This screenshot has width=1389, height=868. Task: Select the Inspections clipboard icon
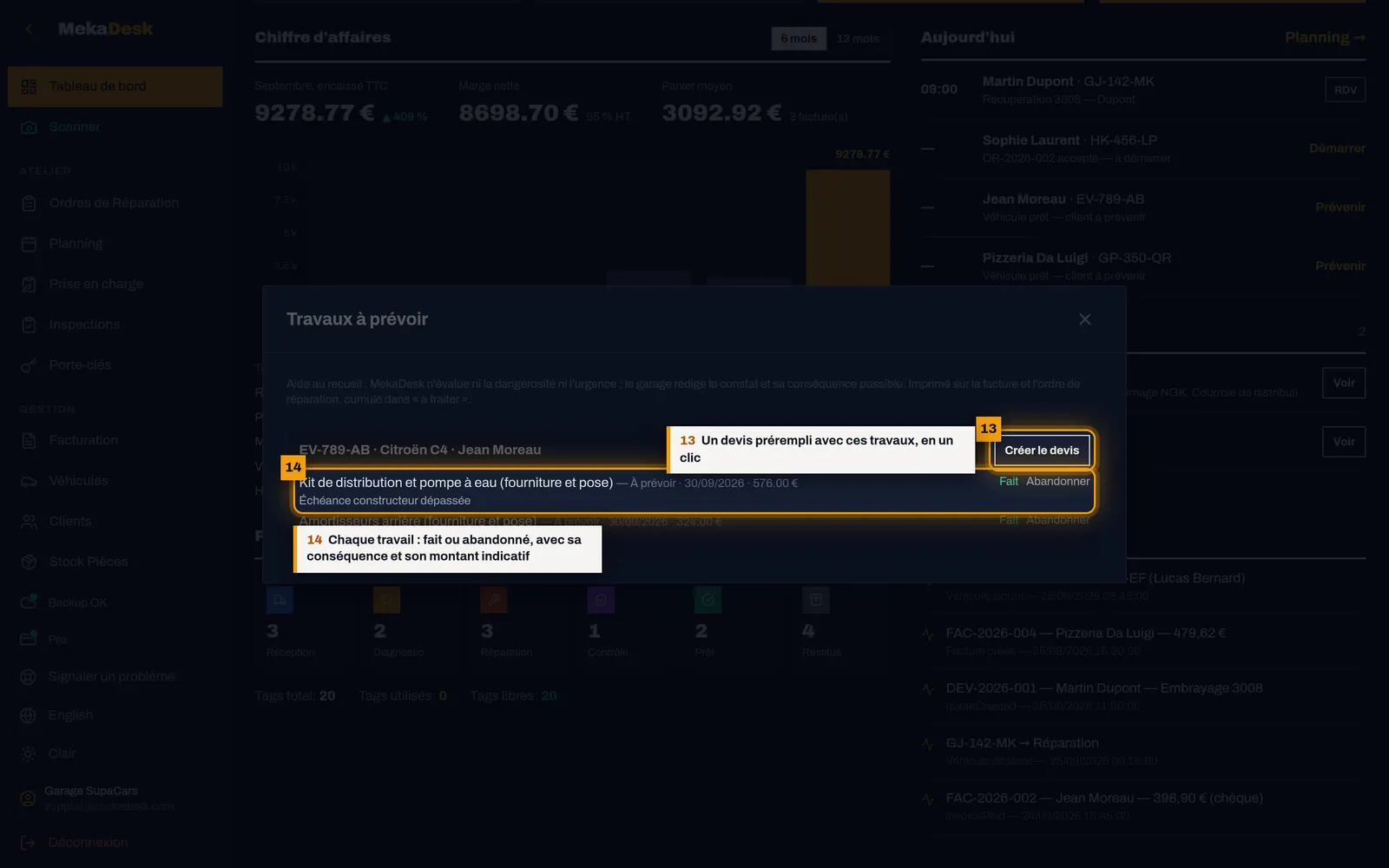[29, 325]
